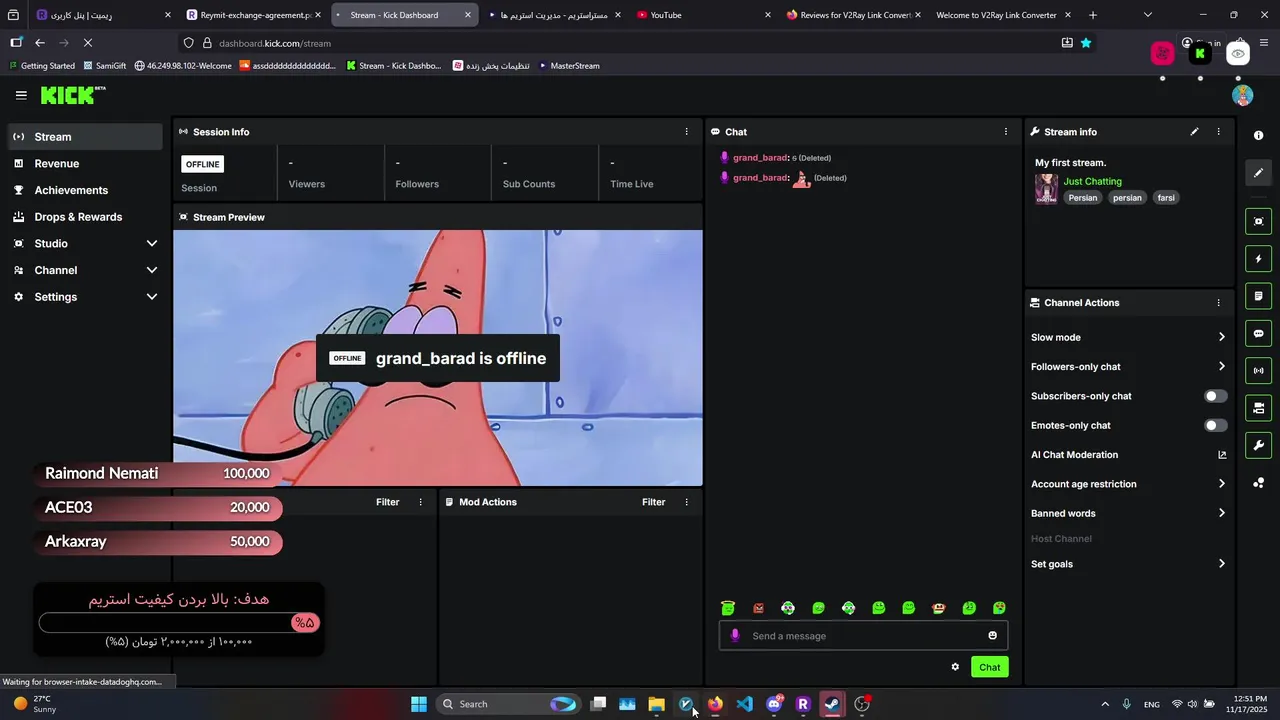This screenshot has height=720, width=1280.
Task: Open Banned words settings
Action: click(1128, 513)
